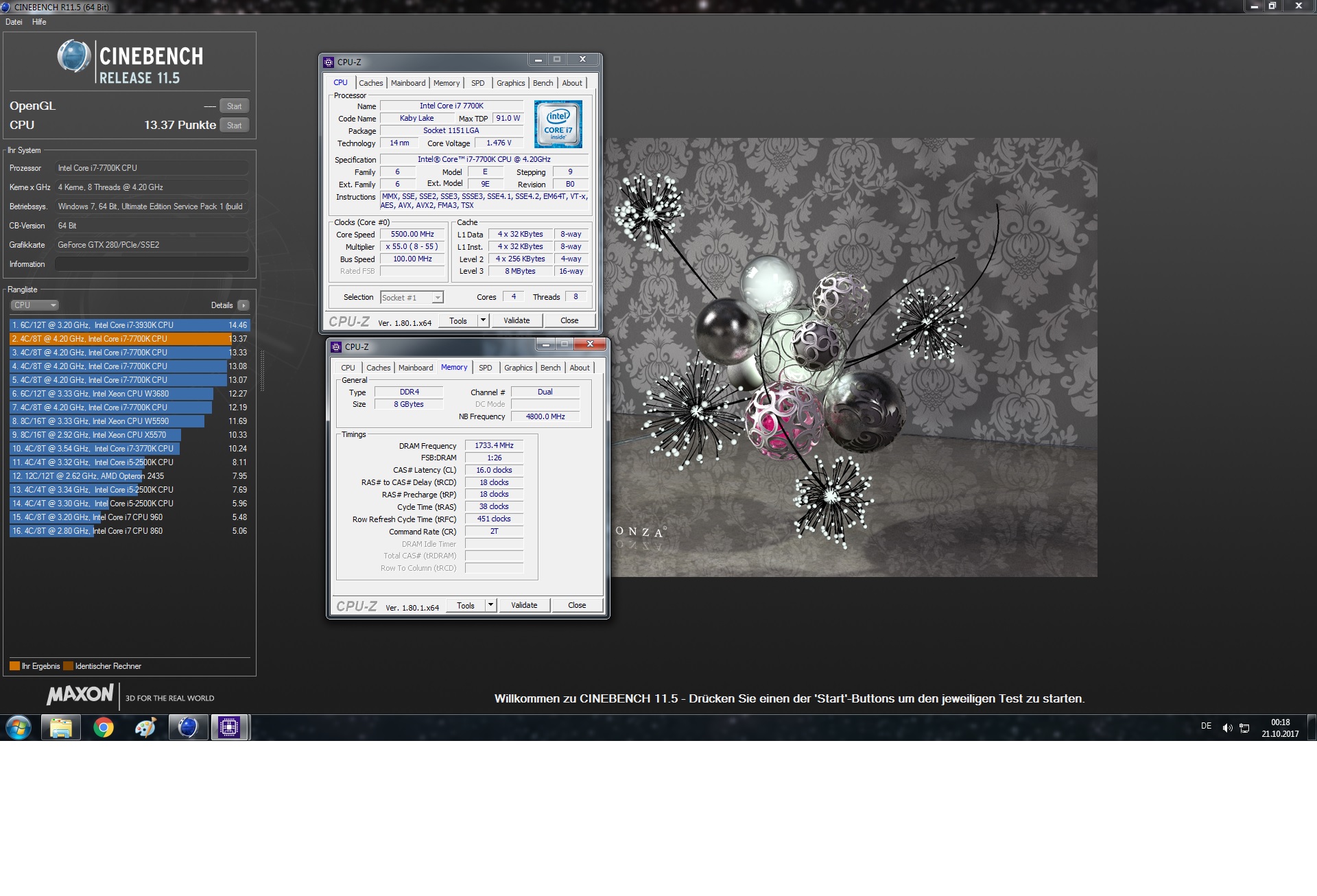
Task: Click the NB Frequency 4800.0 MHz value
Action: click(x=545, y=416)
